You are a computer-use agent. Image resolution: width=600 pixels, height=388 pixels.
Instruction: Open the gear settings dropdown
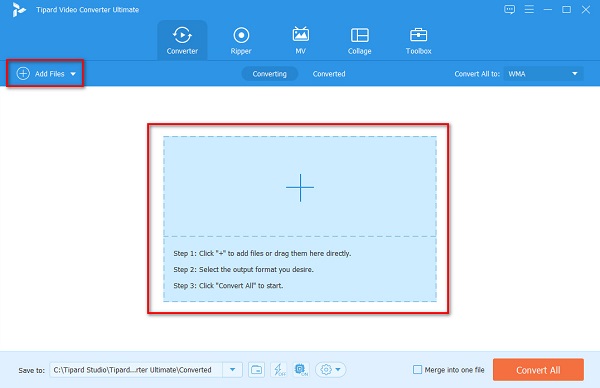331,370
